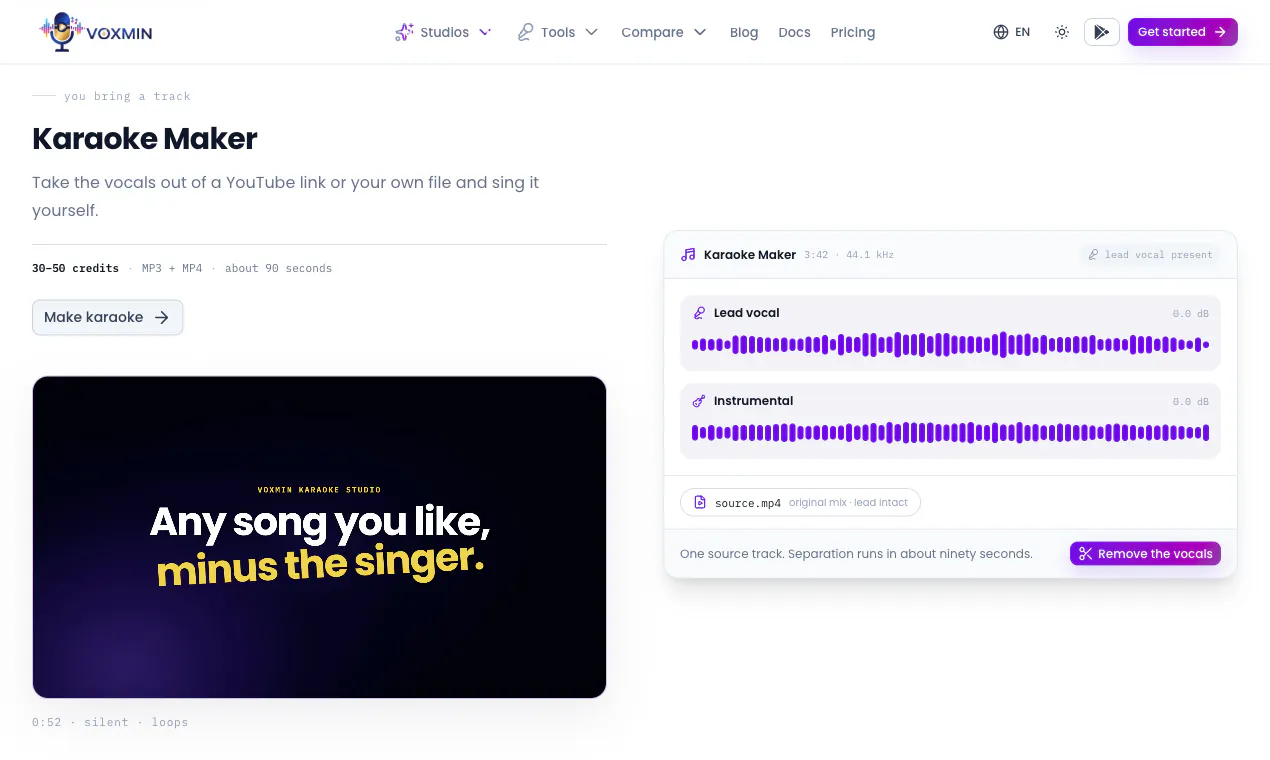Click the Lead vocal waveform
The width and height of the screenshot is (1270, 760).
pyautogui.click(x=950, y=345)
